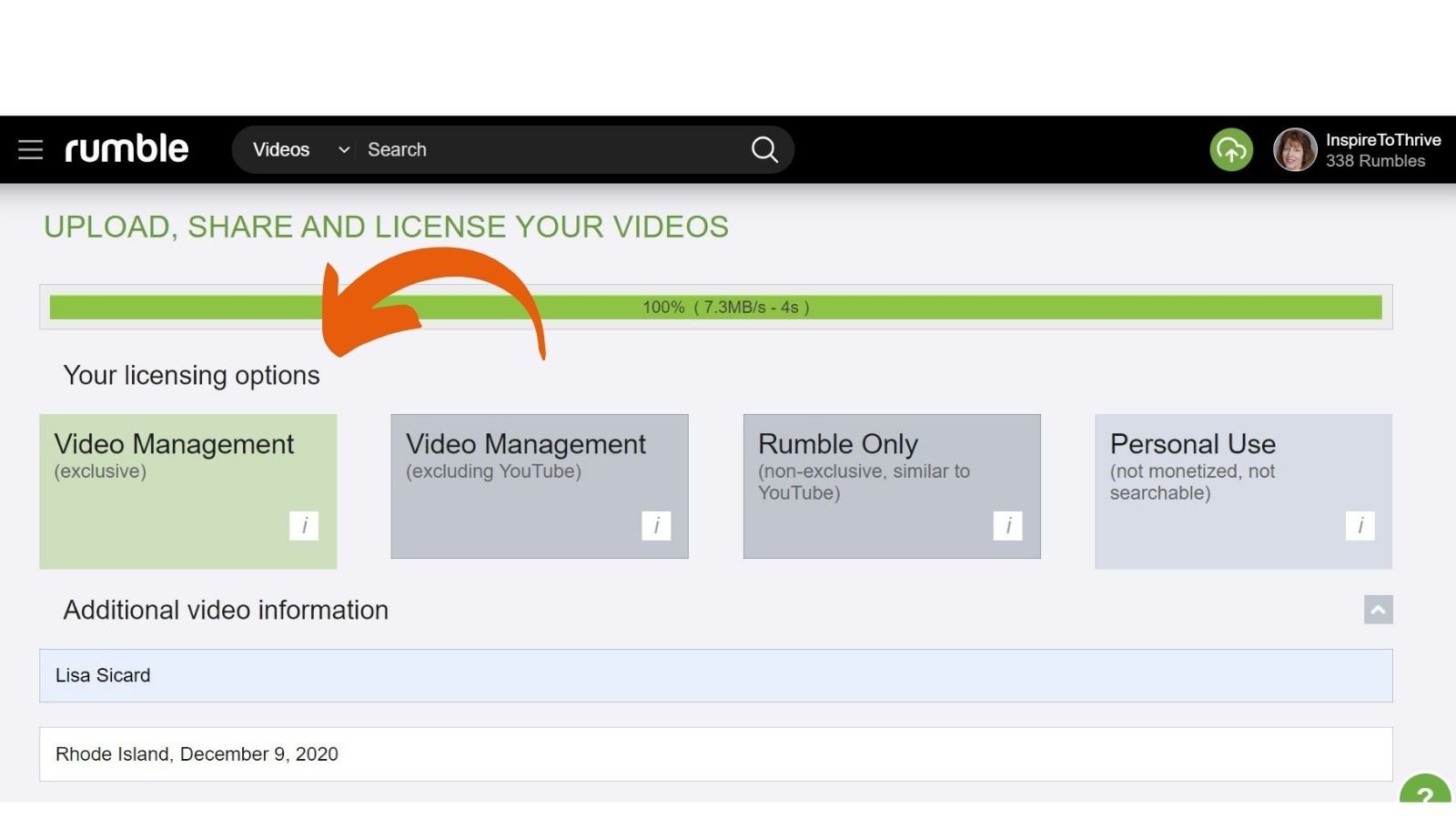This screenshot has height=819, width=1456.
Task: Open the hamburger menu
Action: tap(30, 149)
